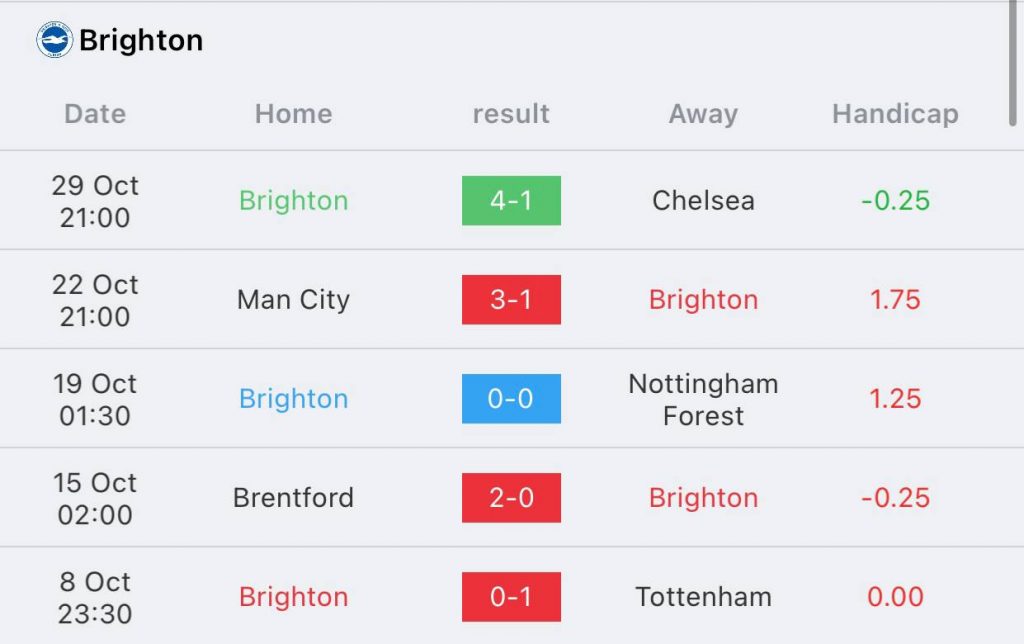
Task: Select Nottingham Forest away team
Action: 703,399
